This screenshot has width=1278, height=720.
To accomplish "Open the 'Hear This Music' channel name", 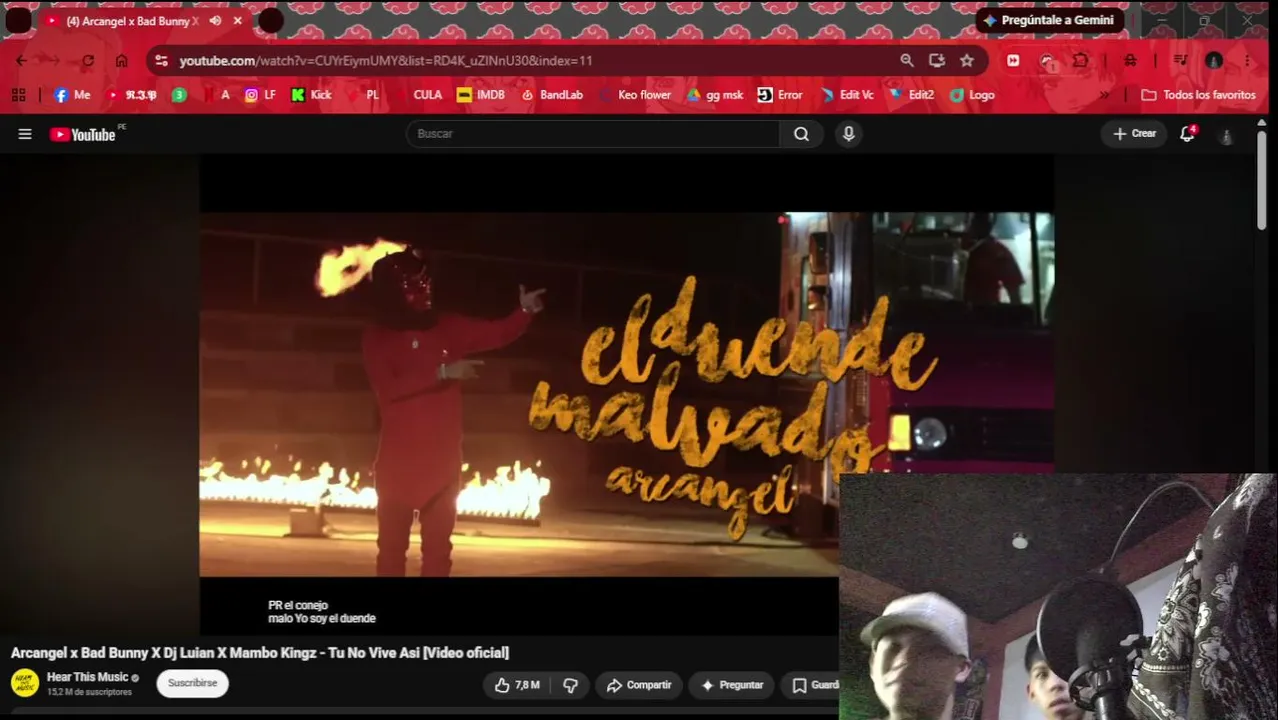I will pos(87,677).
